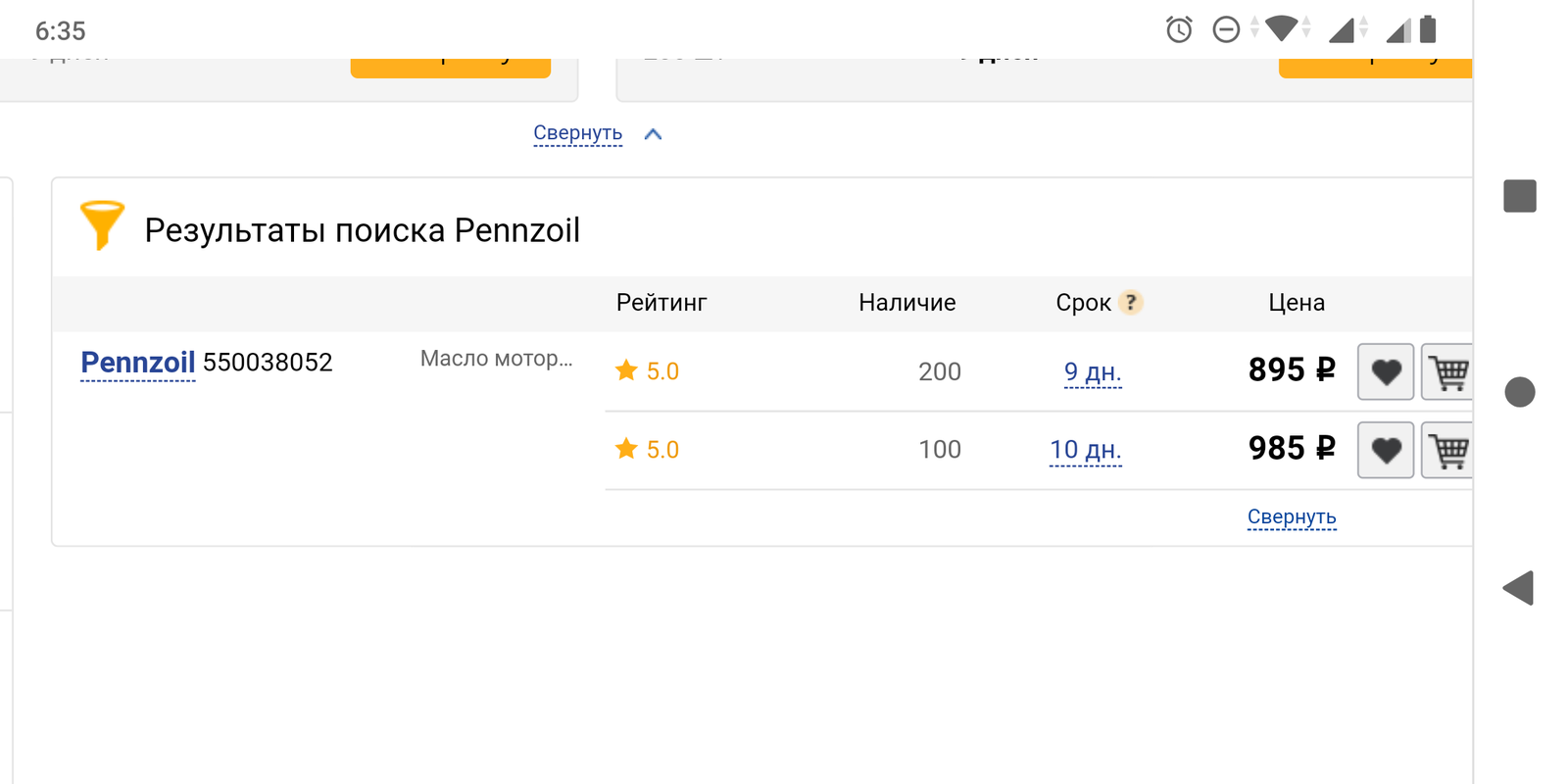The image size is (1568, 784).
Task: Add the 895 ₽ offer to favorites
Action: pos(1385,371)
